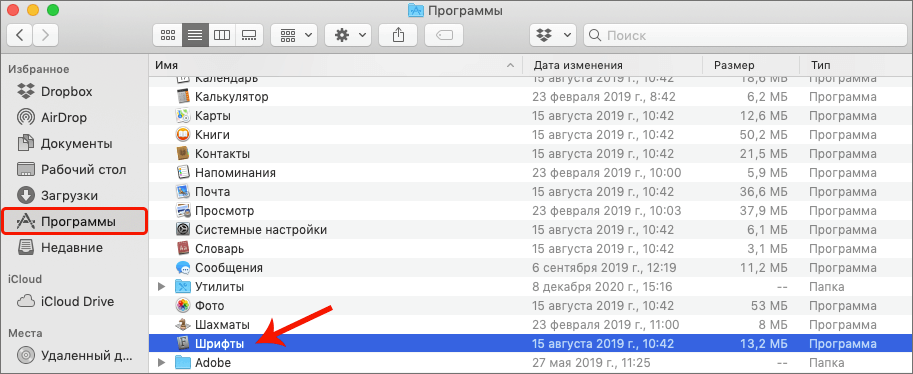The width and height of the screenshot is (913, 374).
Task: Go forward with the right chevron button
Action: [x=45, y=35]
